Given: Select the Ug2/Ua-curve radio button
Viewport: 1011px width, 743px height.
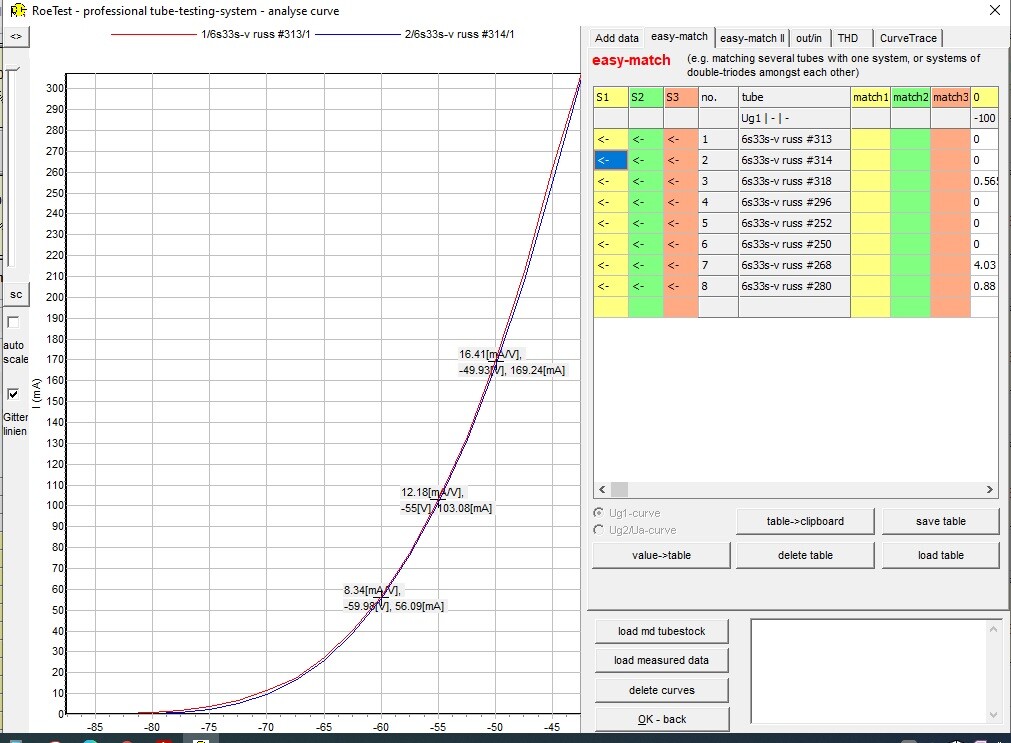Looking at the screenshot, I should tap(598, 530).
